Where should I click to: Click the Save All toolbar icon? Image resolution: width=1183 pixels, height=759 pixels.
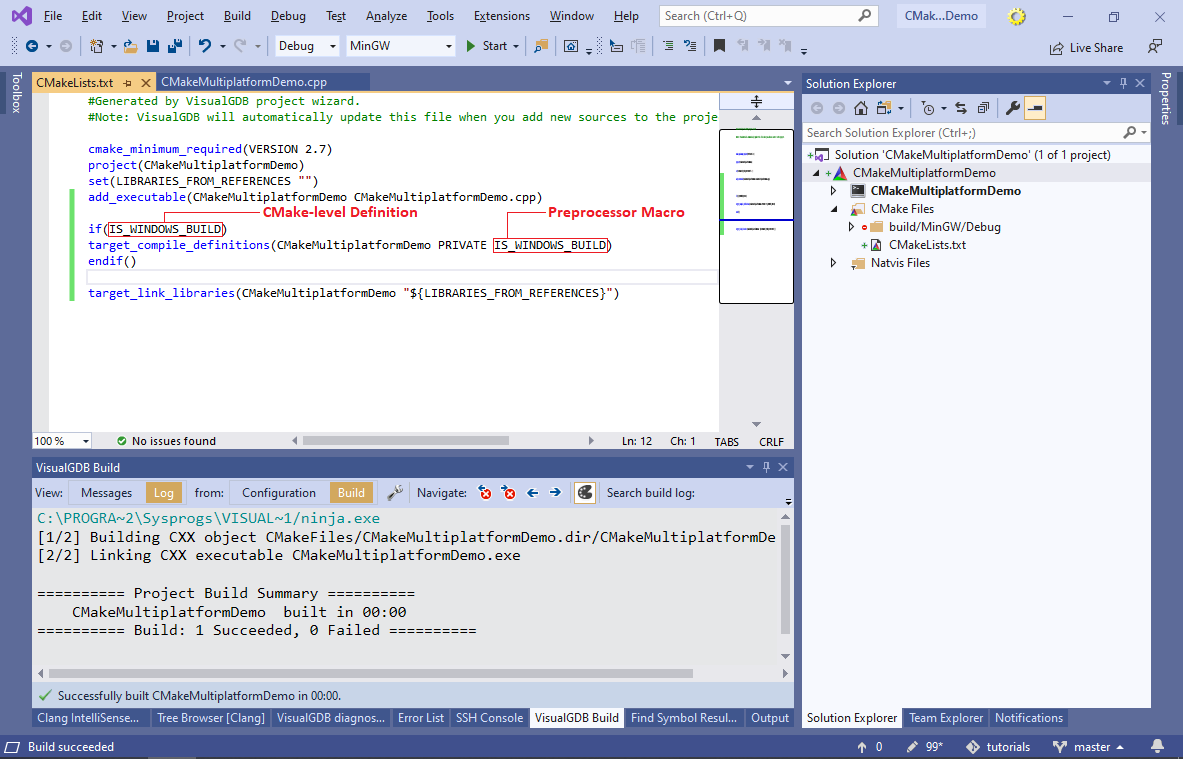pos(174,46)
